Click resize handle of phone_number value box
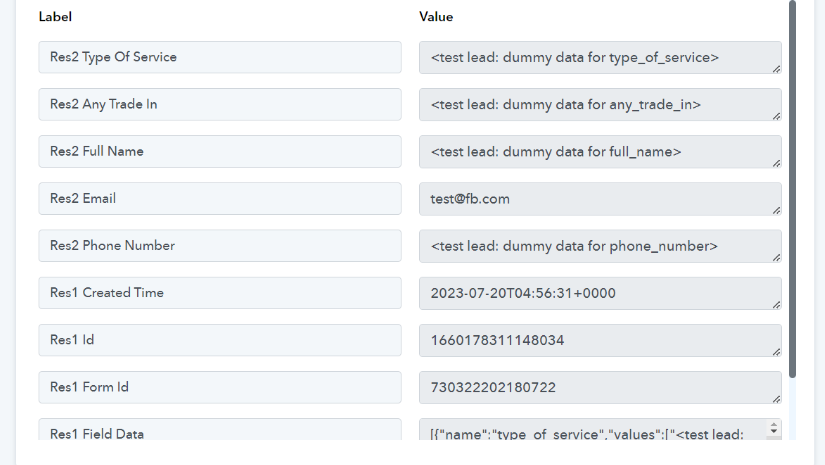 [777, 258]
